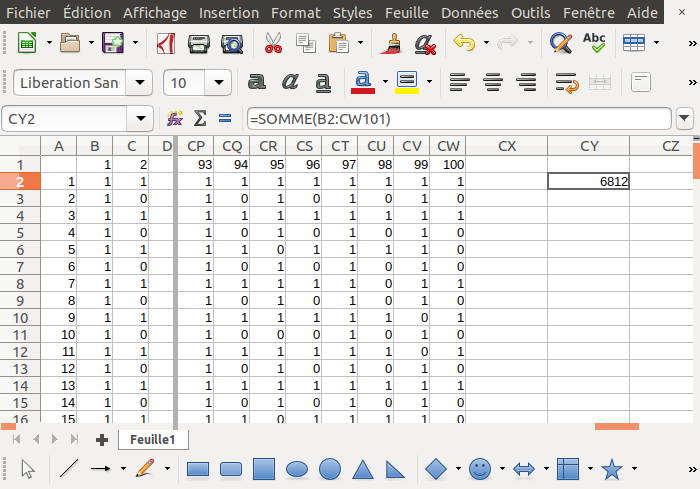Open the font size dropdown
Image resolution: width=700 pixels, height=489 pixels.
click(220, 82)
